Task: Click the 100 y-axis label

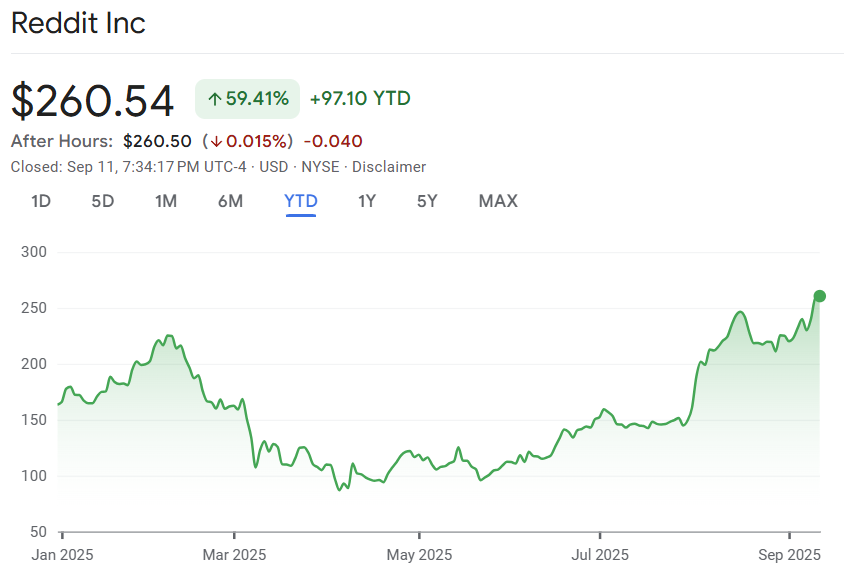Action: point(34,476)
